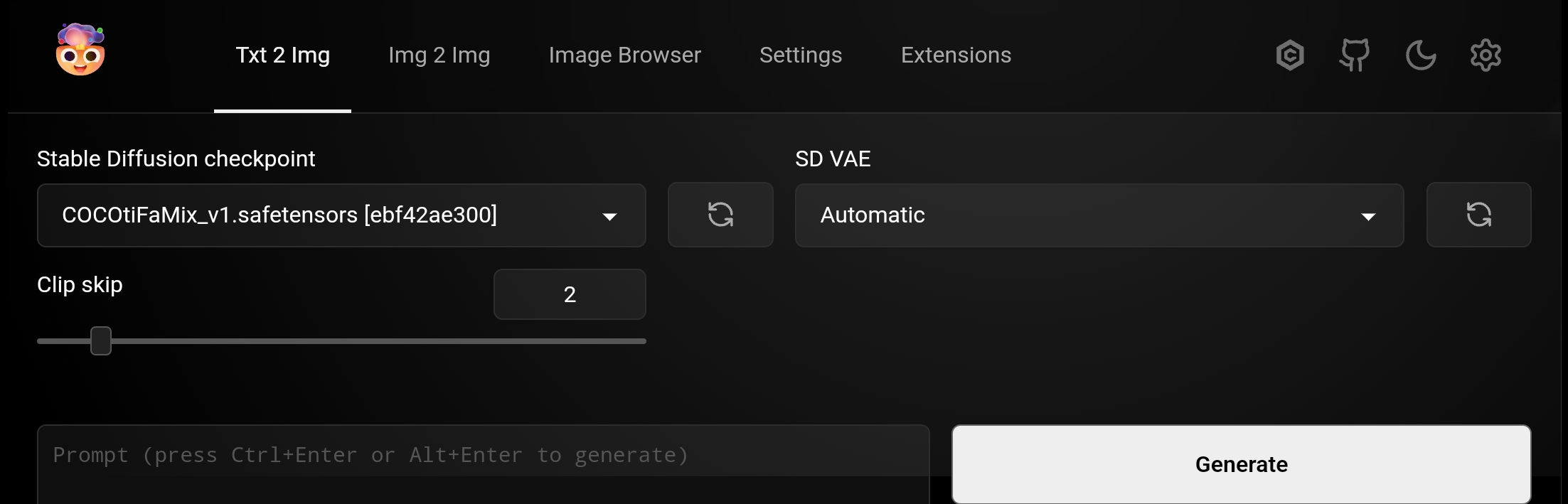Open the Civitai helper icon
The width and height of the screenshot is (1568, 504).
pyautogui.click(x=1290, y=55)
